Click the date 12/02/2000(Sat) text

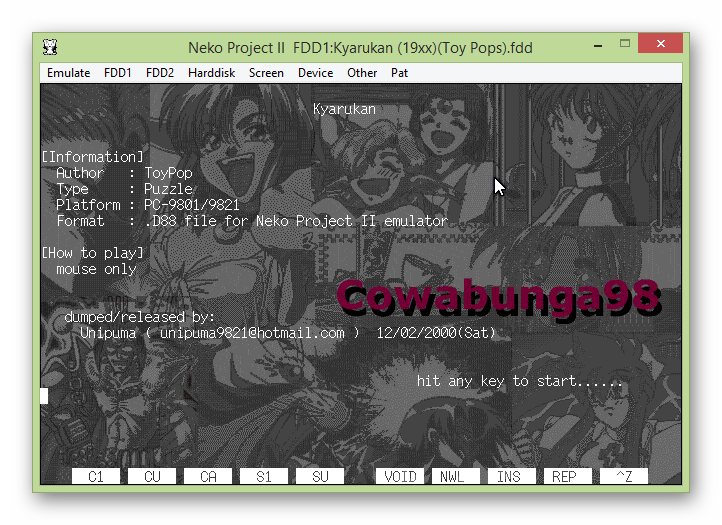436,333
